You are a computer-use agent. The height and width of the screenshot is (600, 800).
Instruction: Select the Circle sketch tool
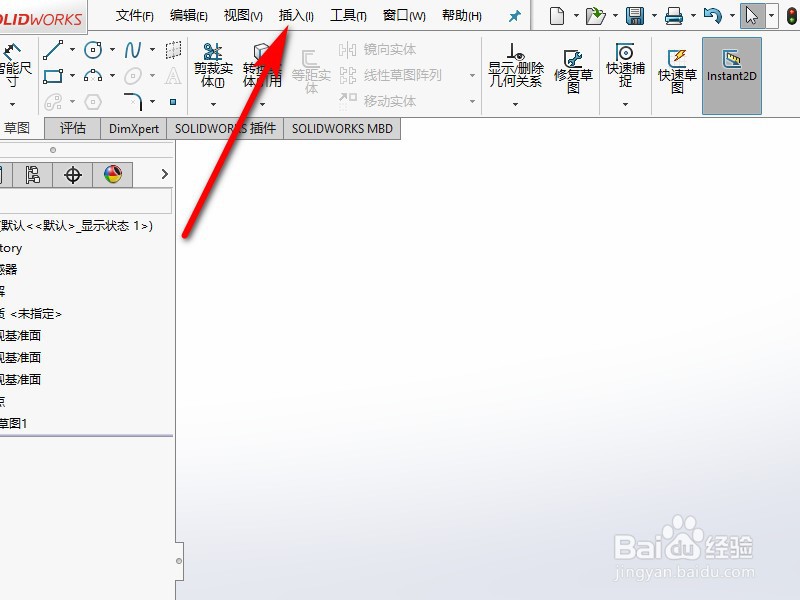coord(93,49)
